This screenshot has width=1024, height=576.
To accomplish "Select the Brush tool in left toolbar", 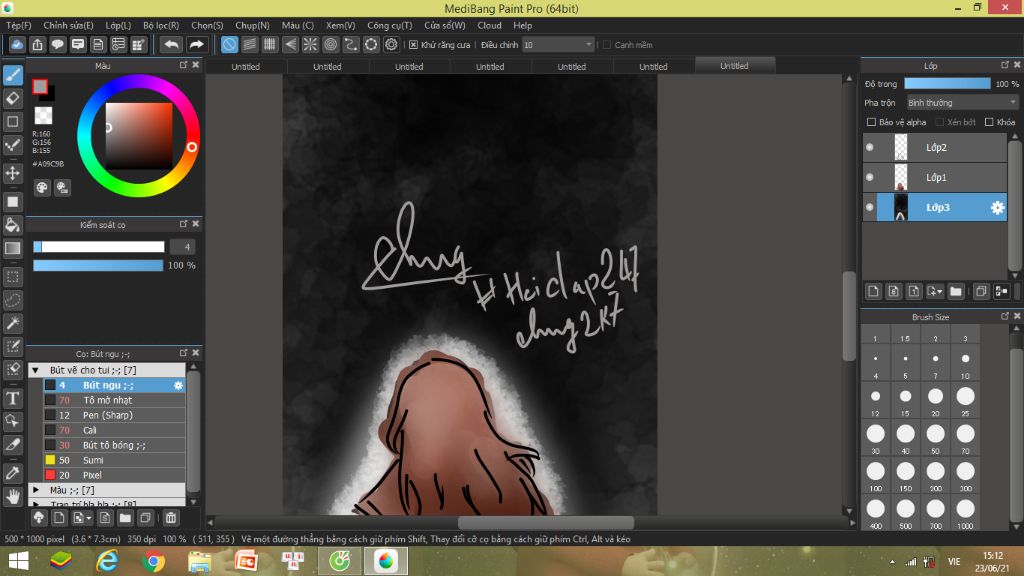I will [13, 75].
